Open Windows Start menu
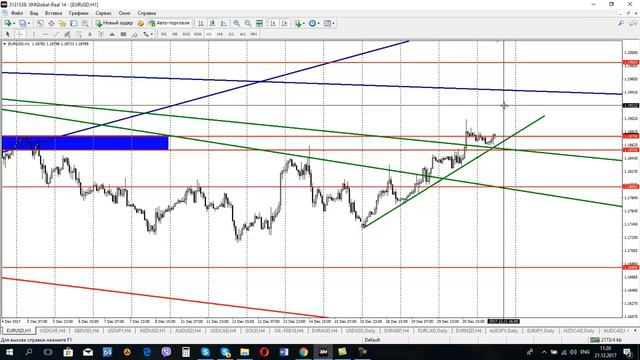This screenshot has width=640, height=360. click(9, 352)
